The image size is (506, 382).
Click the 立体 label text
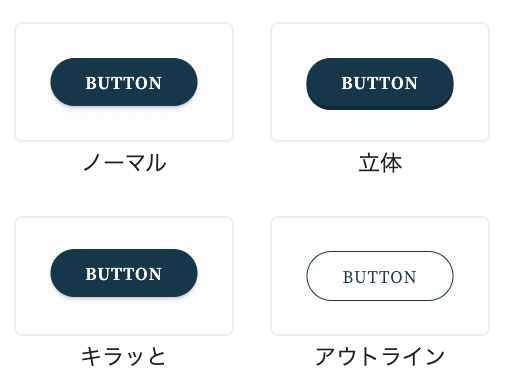point(380,163)
